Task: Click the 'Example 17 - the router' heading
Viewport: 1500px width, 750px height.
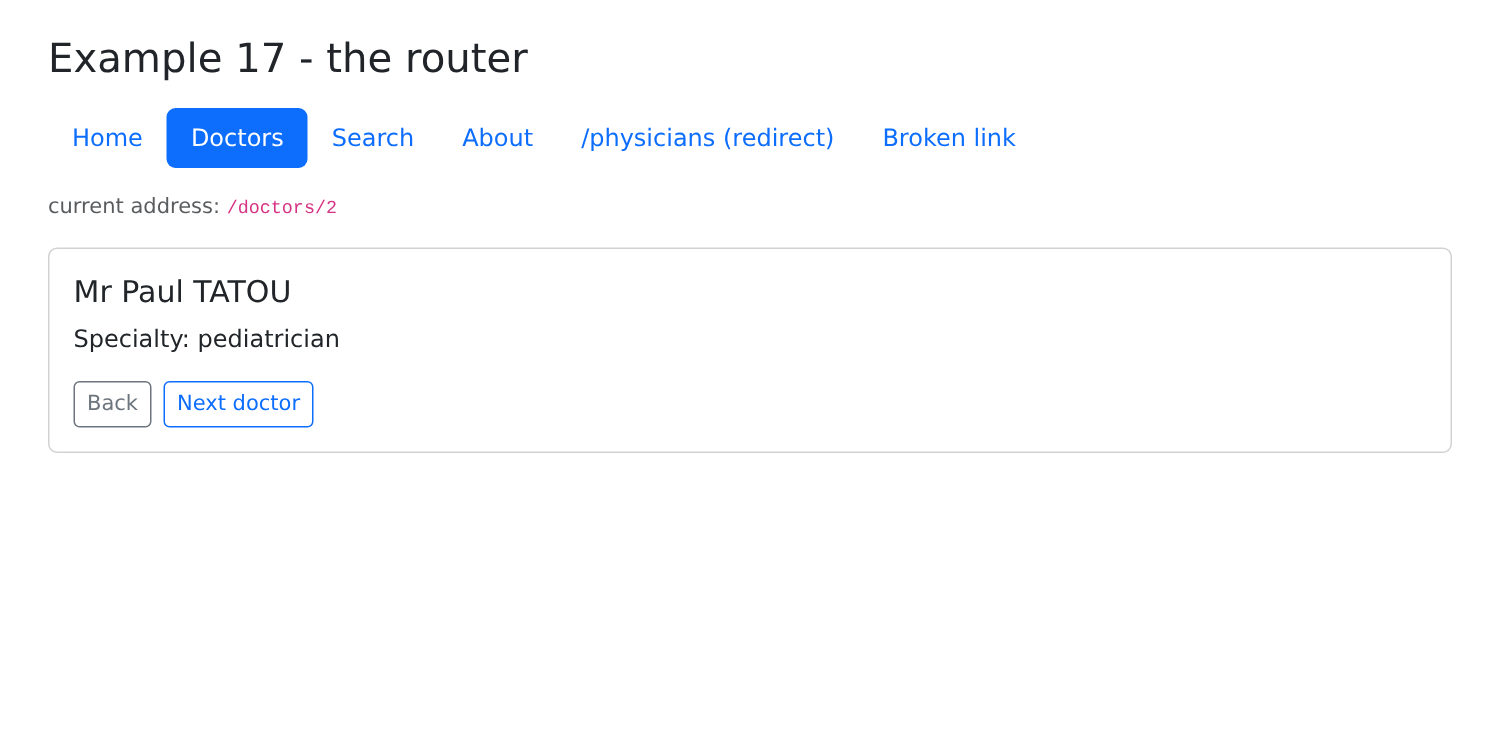Action: (288, 58)
